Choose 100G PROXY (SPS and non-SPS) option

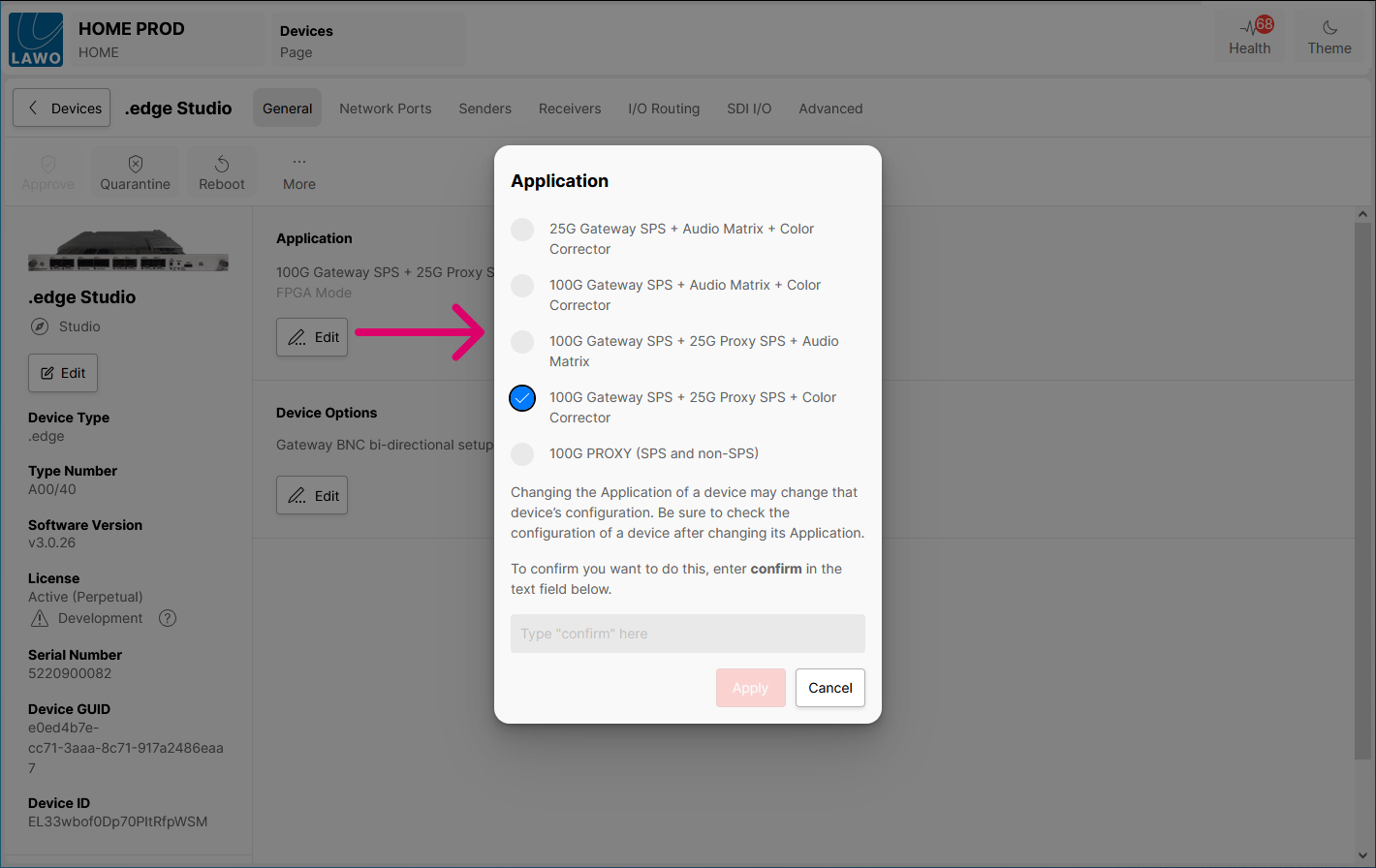coord(522,453)
